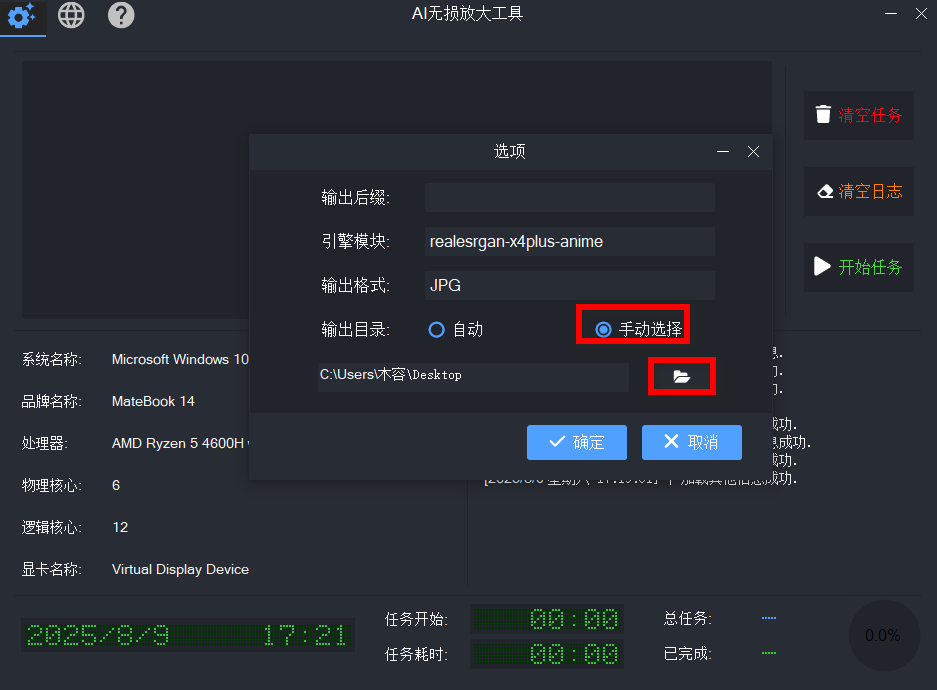Screen dimensions: 937x690
Task: Open the 引擎模块 realesrgan-x4plus-anime dropdown
Action: click(569, 241)
